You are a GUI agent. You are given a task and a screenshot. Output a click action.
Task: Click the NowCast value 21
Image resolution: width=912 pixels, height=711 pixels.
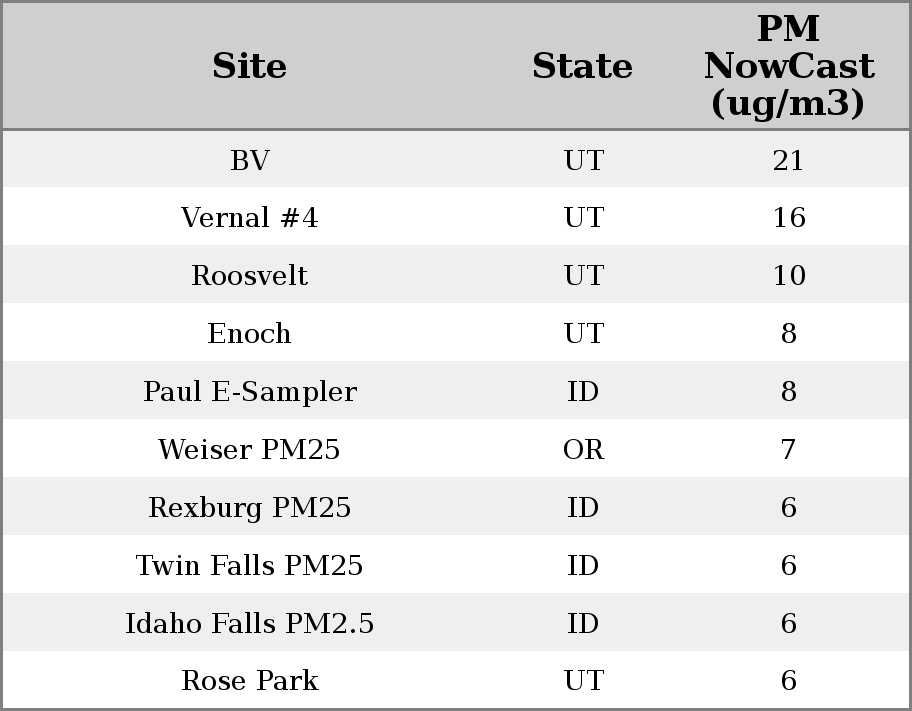click(x=788, y=160)
